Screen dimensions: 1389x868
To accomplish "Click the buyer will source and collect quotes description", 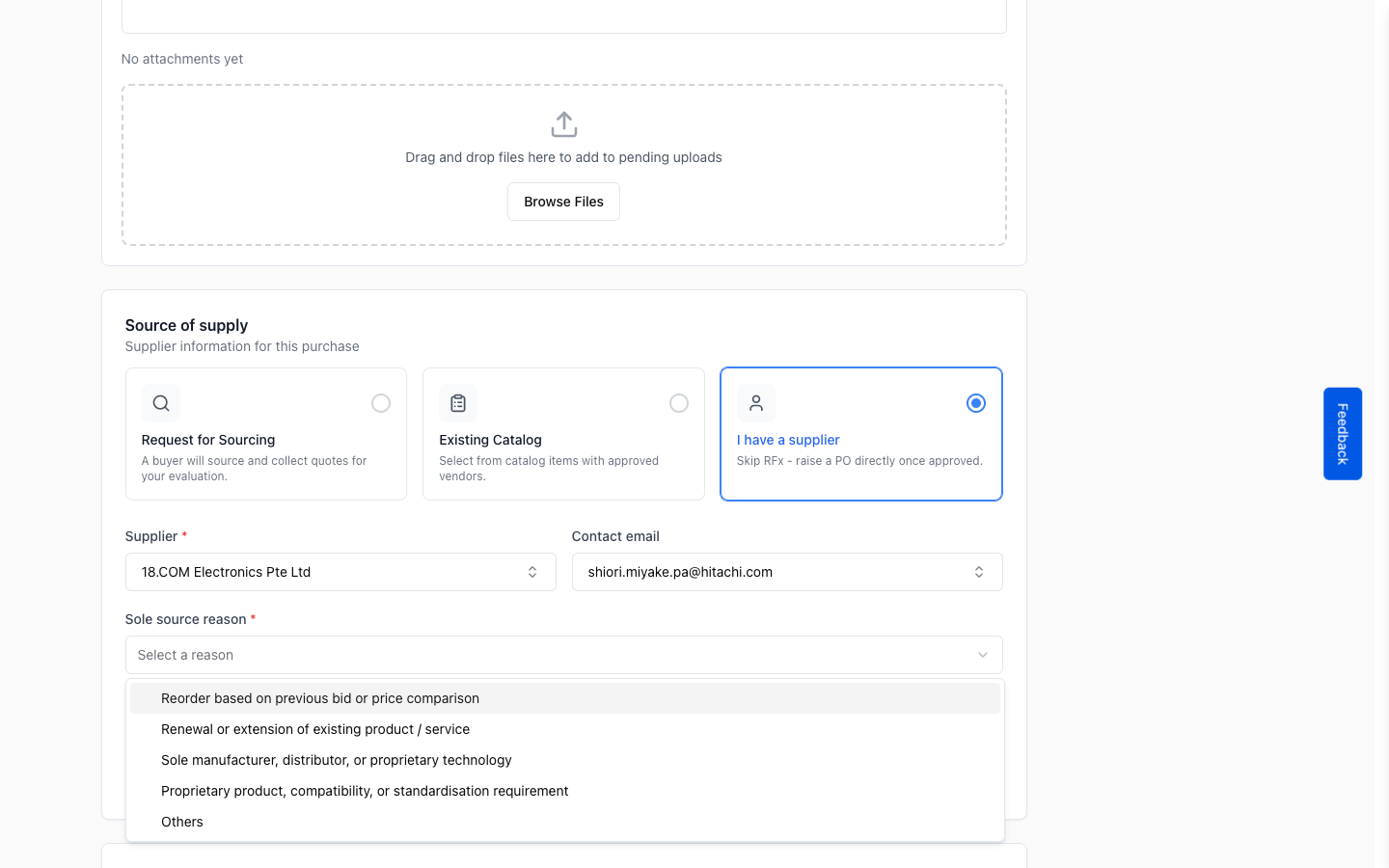I will [254, 469].
